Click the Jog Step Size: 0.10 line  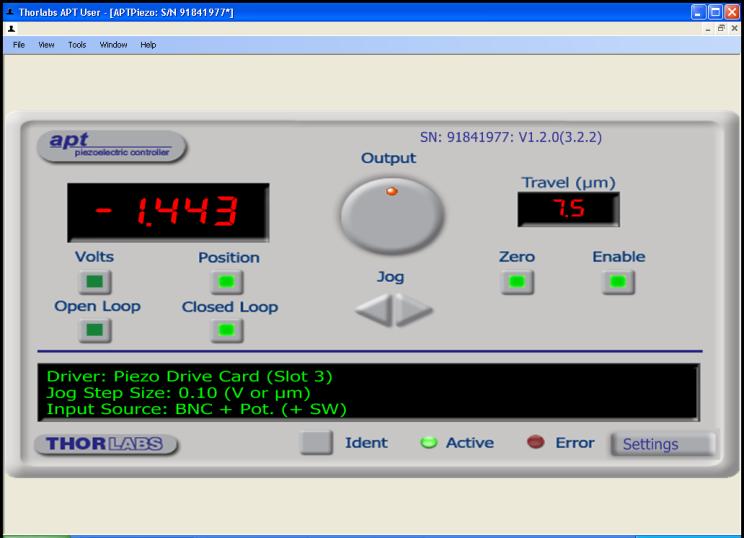[x=178, y=393]
